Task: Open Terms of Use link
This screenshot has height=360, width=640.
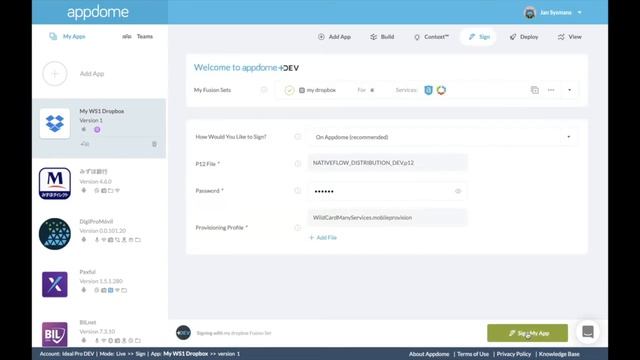Action: [x=473, y=354]
